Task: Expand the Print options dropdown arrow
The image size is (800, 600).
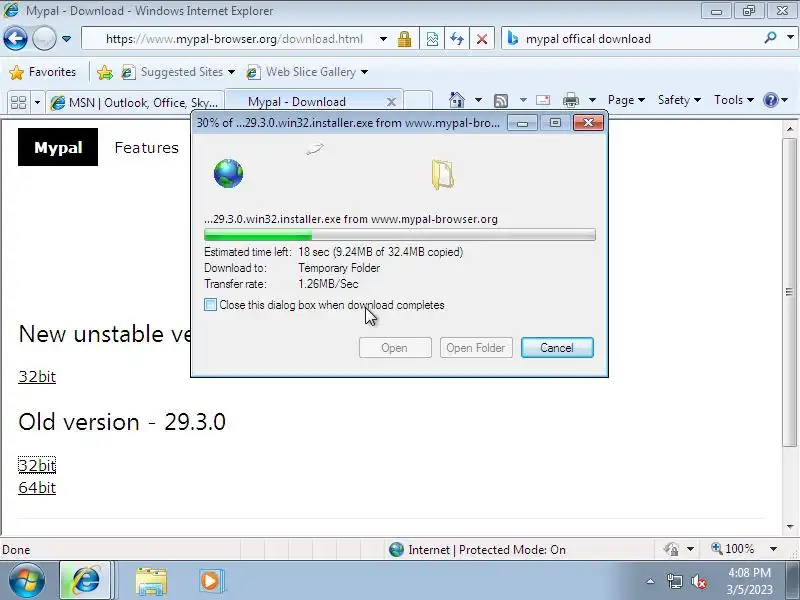Action: point(592,100)
